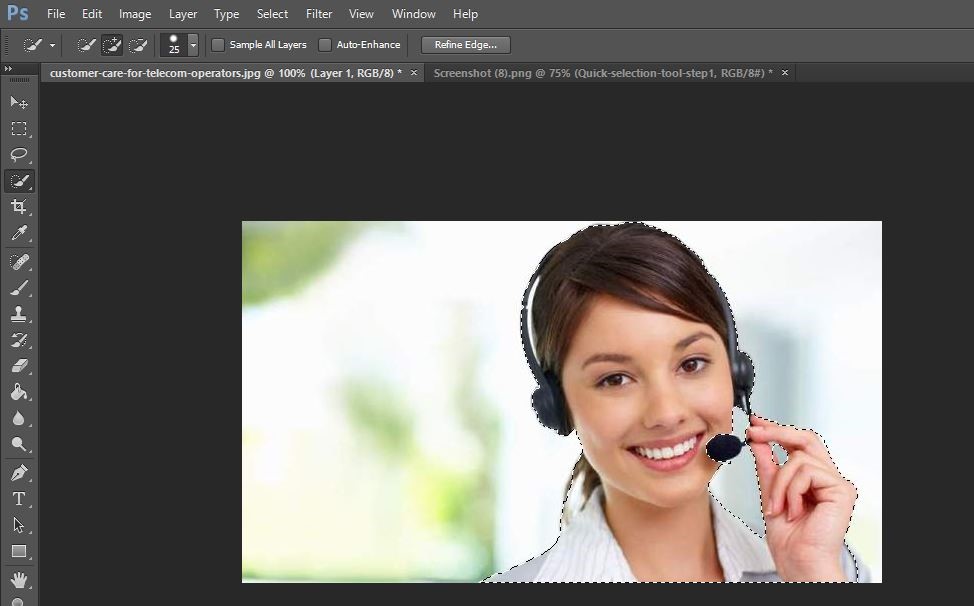Click the woman photo on canvas
Viewport: 974px width, 606px height.
(562, 402)
